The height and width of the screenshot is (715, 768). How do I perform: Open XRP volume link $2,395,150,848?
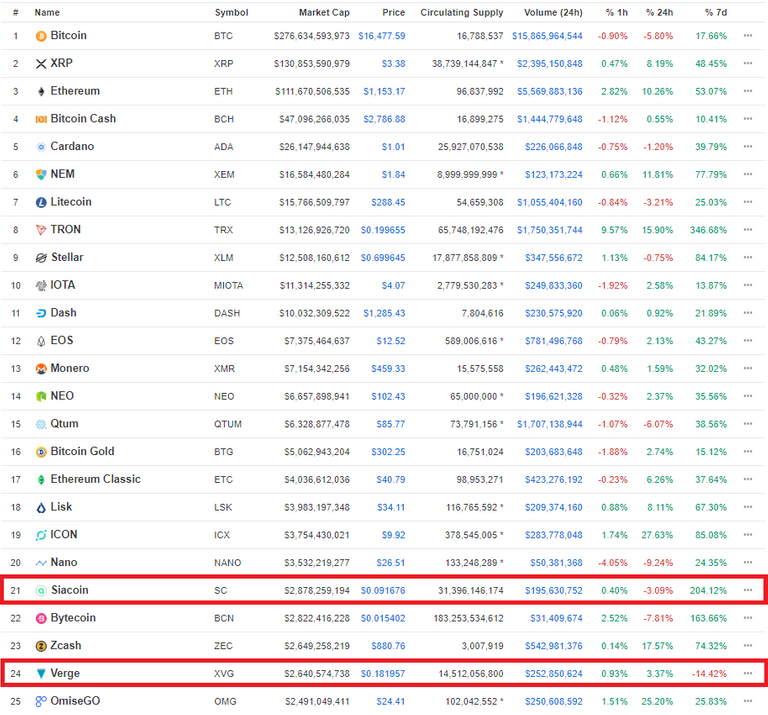coord(550,64)
